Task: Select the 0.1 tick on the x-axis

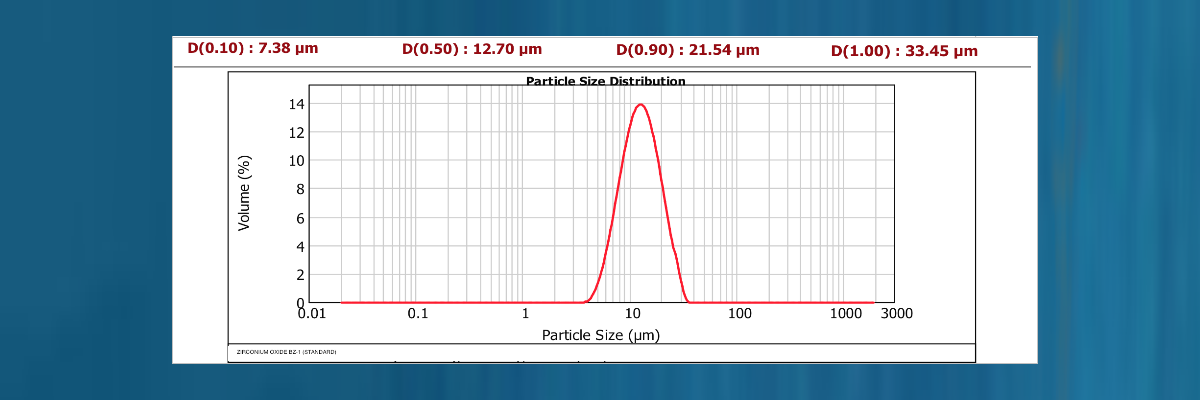Action: 418,314
